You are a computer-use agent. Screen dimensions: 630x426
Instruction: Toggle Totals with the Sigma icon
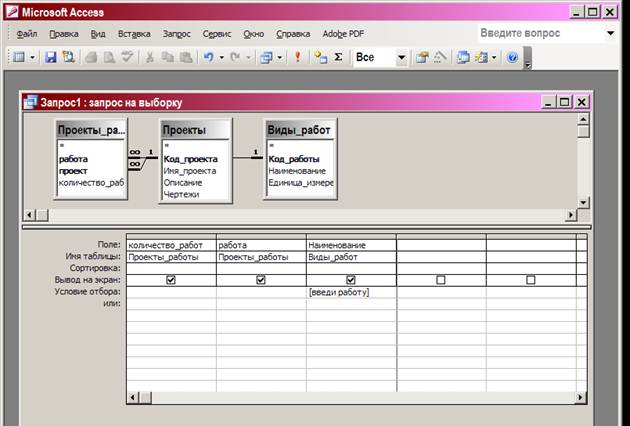(338, 57)
